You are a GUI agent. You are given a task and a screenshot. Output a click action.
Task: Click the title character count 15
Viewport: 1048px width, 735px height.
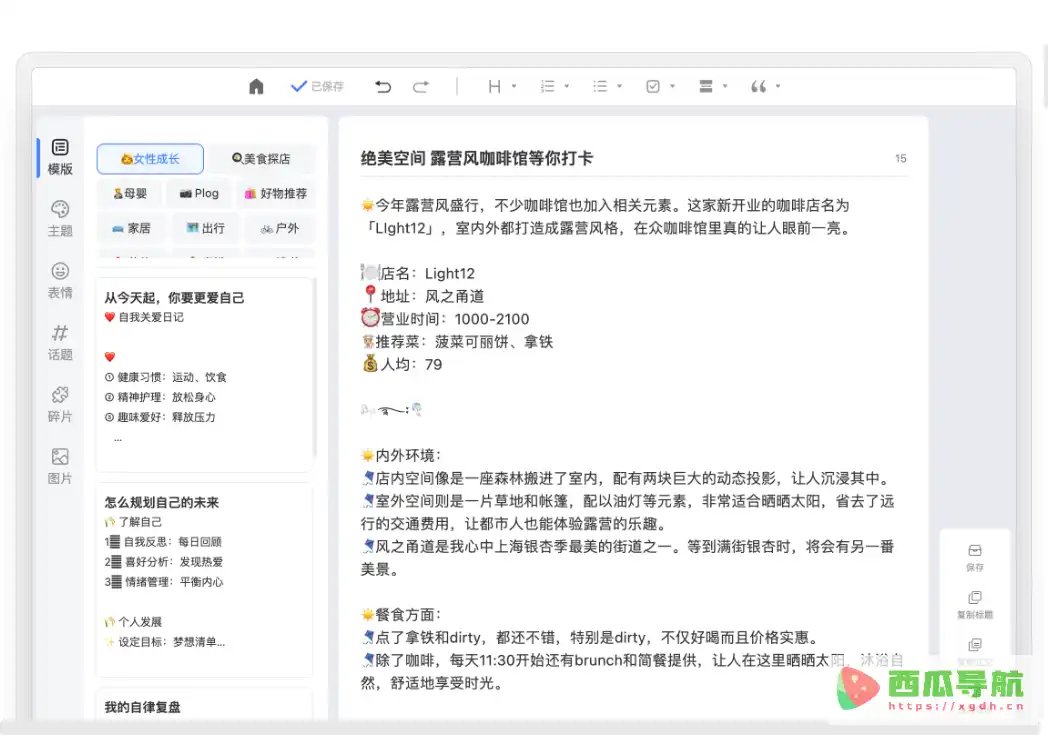pos(900,158)
